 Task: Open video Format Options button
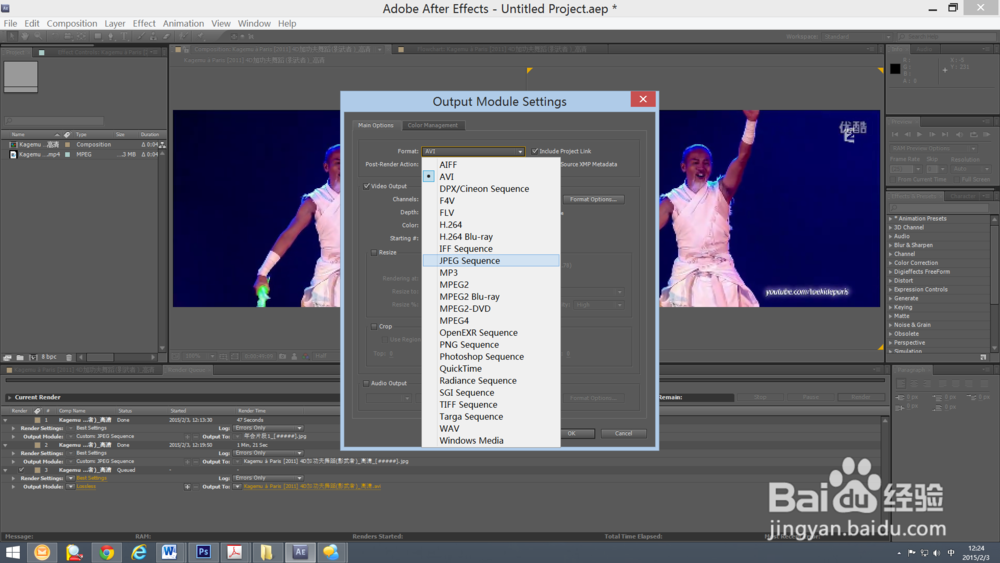coord(593,200)
